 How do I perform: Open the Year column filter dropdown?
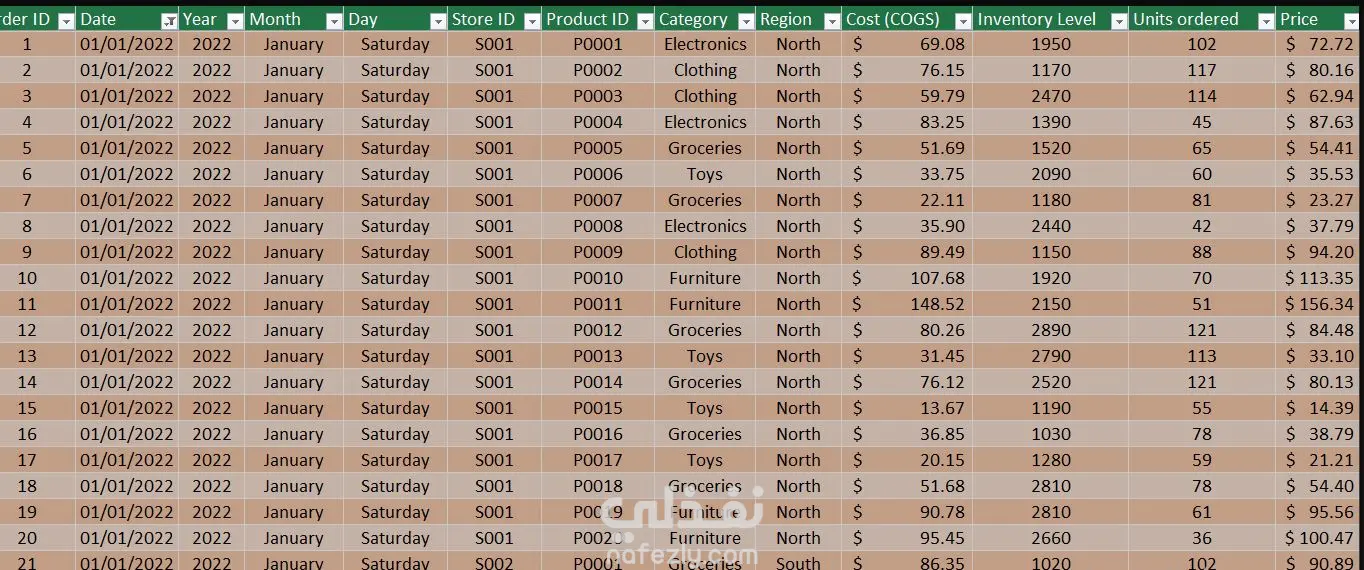(x=235, y=20)
